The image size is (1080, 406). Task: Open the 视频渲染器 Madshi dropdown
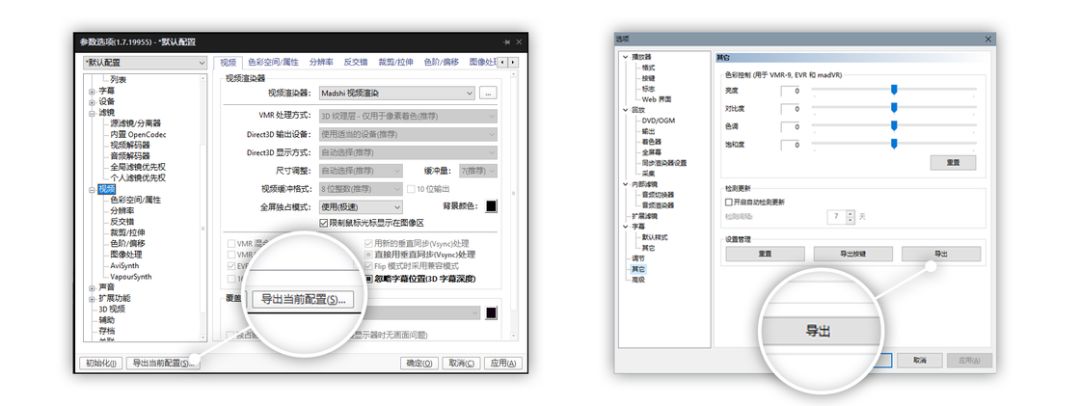pyautogui.click(x=397, y=93)
